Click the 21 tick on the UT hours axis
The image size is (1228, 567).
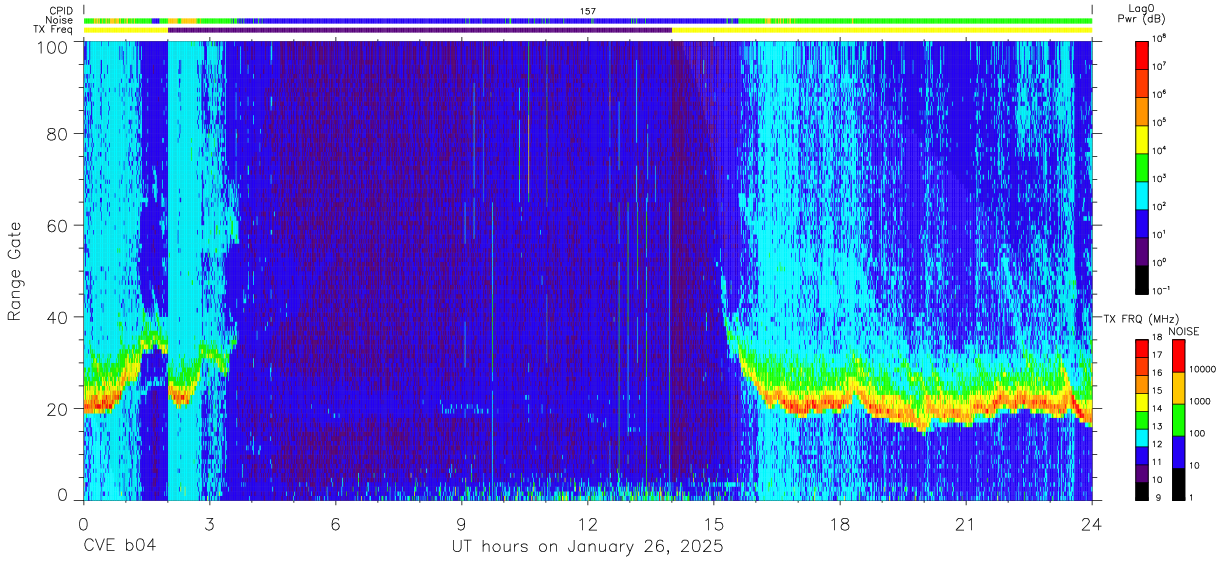pyautogui.click(x=965, y=523)
